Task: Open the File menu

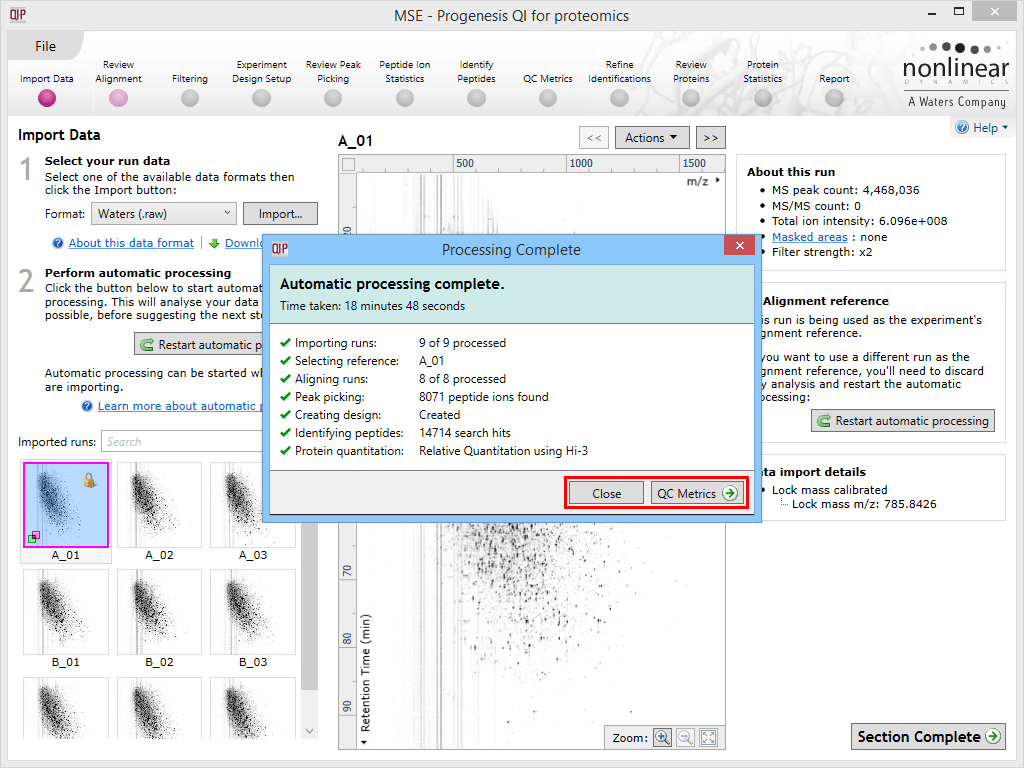Action: tap(45, 46)
